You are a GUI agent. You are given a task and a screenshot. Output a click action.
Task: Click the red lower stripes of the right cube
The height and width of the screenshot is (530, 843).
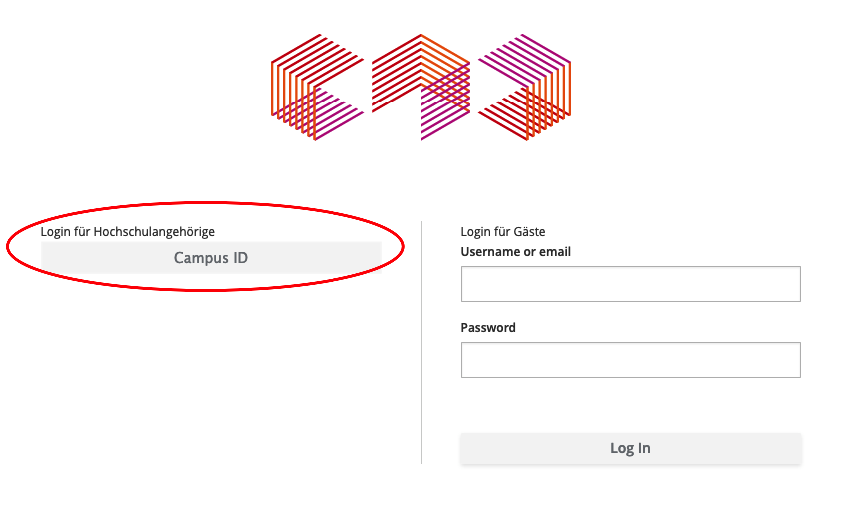(503, 114)
